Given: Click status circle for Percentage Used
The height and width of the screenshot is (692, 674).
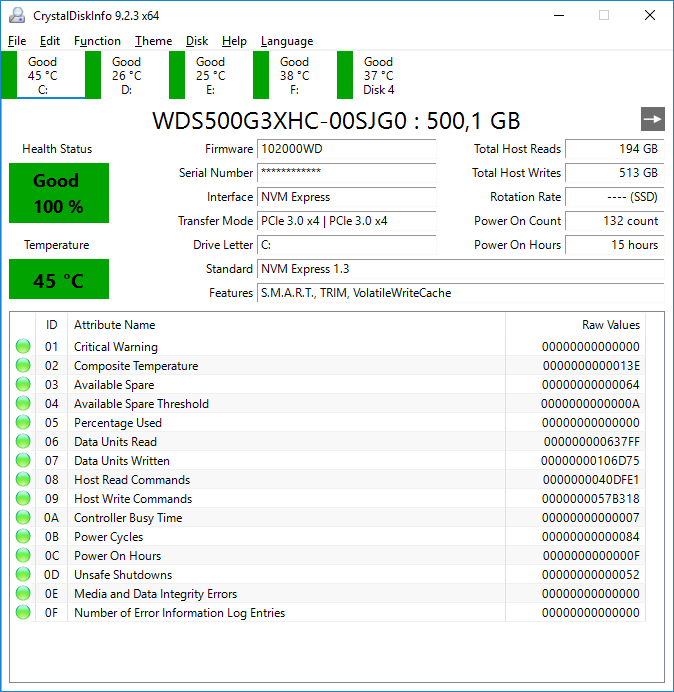Looking at the screenshot, I should click(23, 422).
